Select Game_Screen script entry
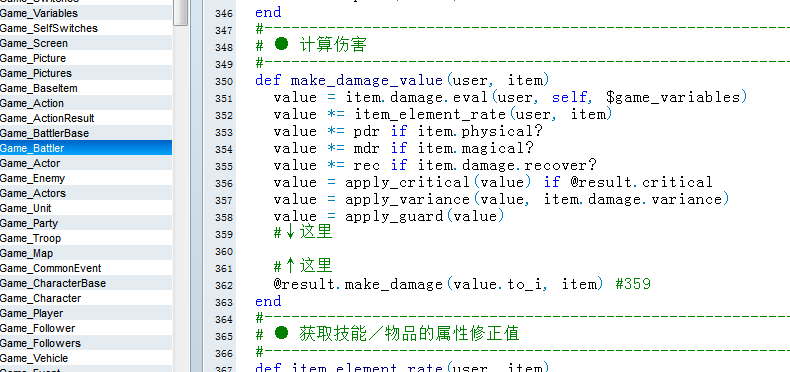This screenshot has width=790, height=372. [x=86, y=43]
